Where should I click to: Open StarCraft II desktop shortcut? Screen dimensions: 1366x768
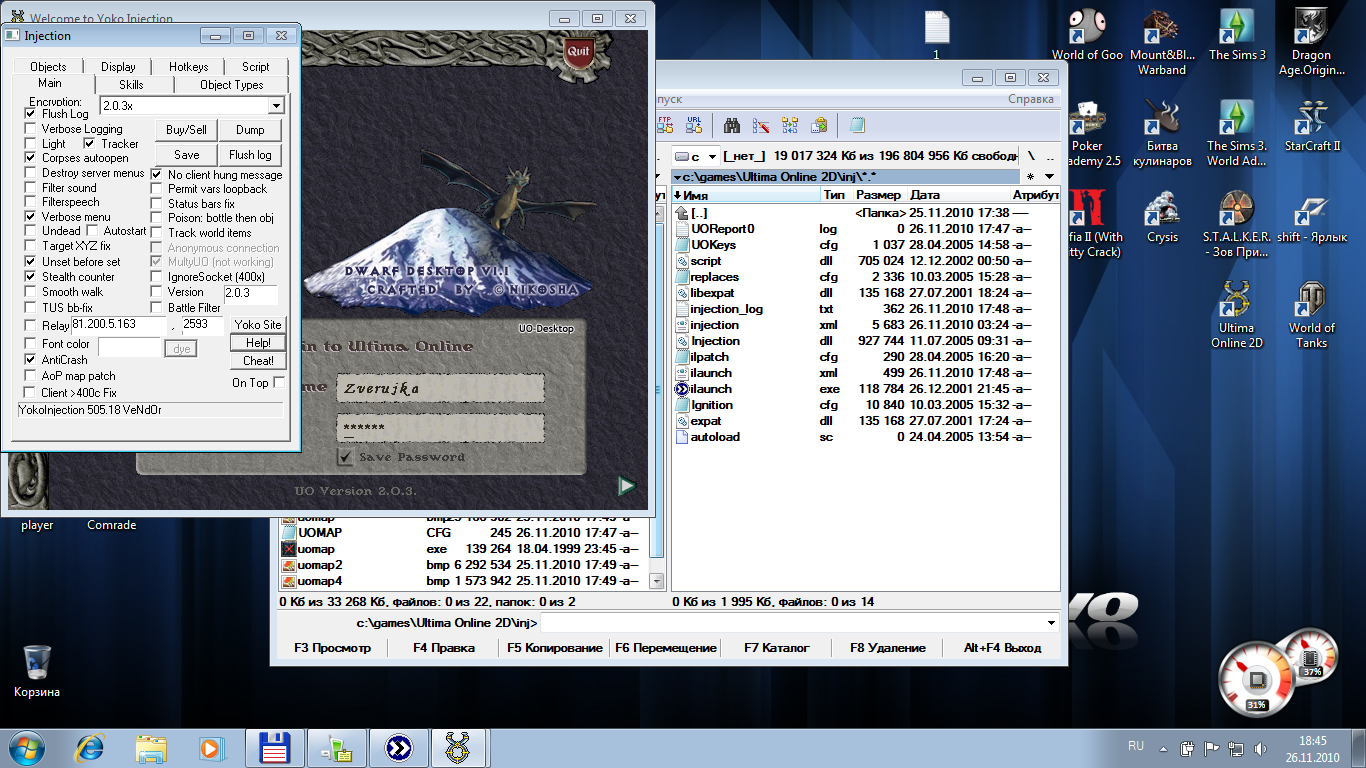[x=1312, y=125]
